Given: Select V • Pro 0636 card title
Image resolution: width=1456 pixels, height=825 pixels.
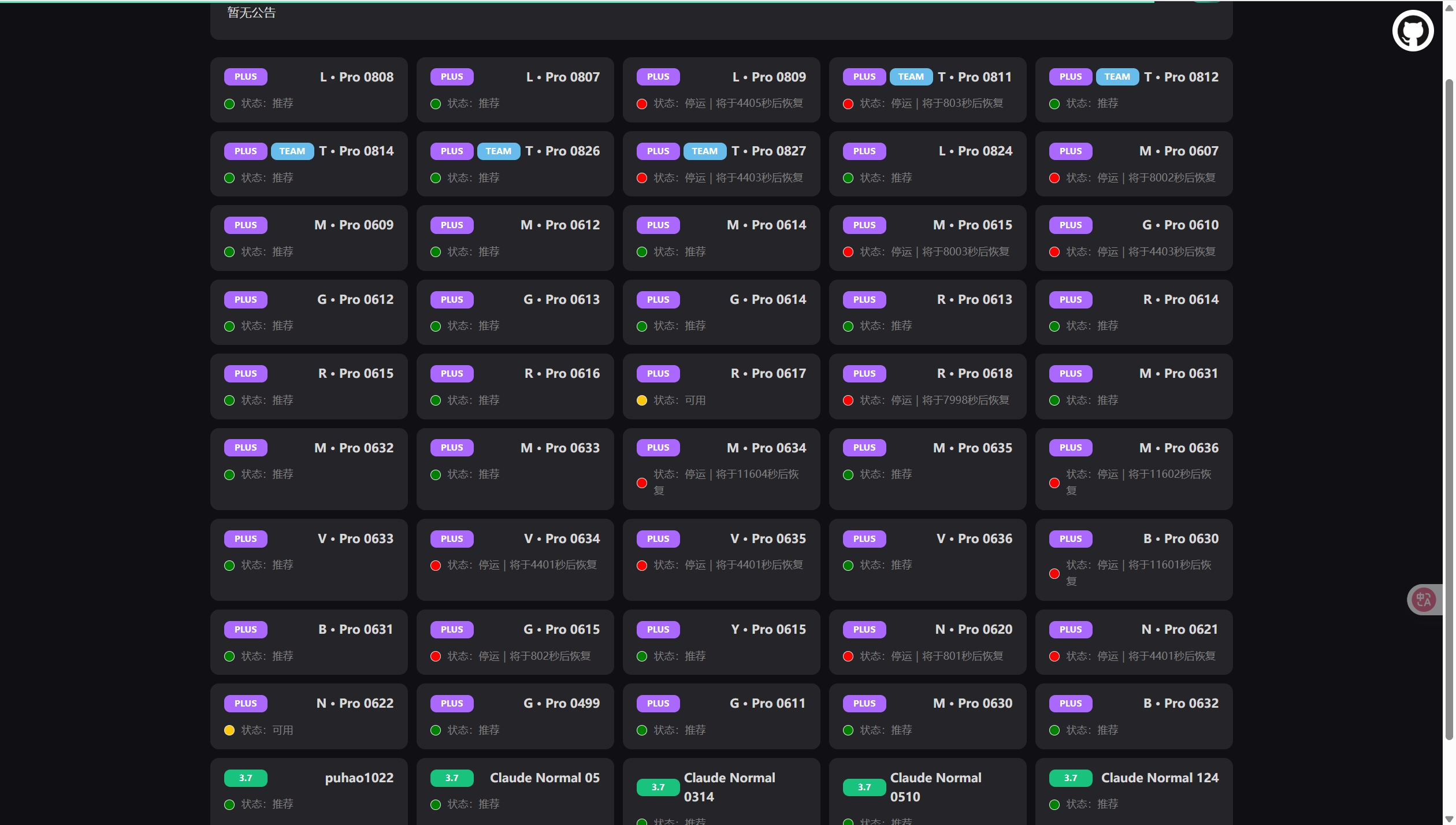Looking at the screenshot, I should coord(974,538).
